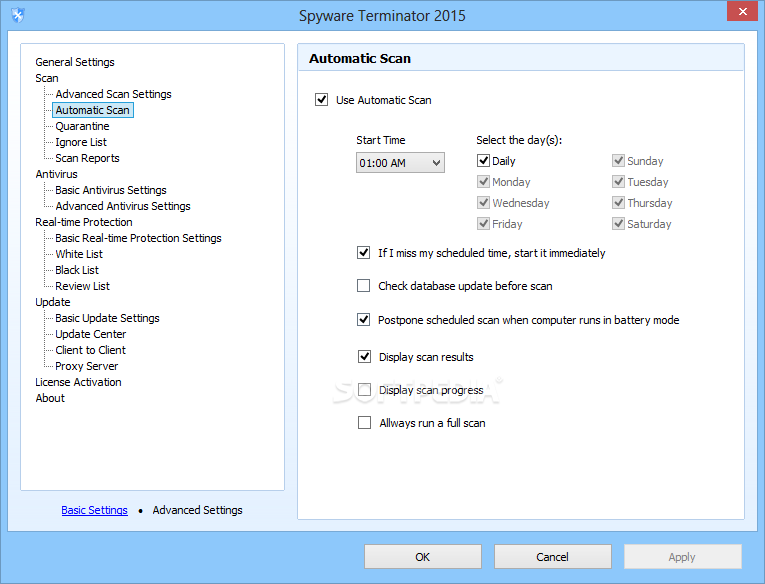Toggle the Monday checkbox
The height and width of the screenshot is (584, 765).
tap(483, 181)
